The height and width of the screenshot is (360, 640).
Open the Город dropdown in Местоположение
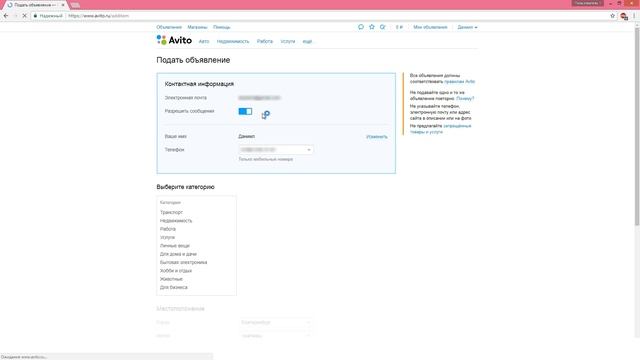(276, 322)
